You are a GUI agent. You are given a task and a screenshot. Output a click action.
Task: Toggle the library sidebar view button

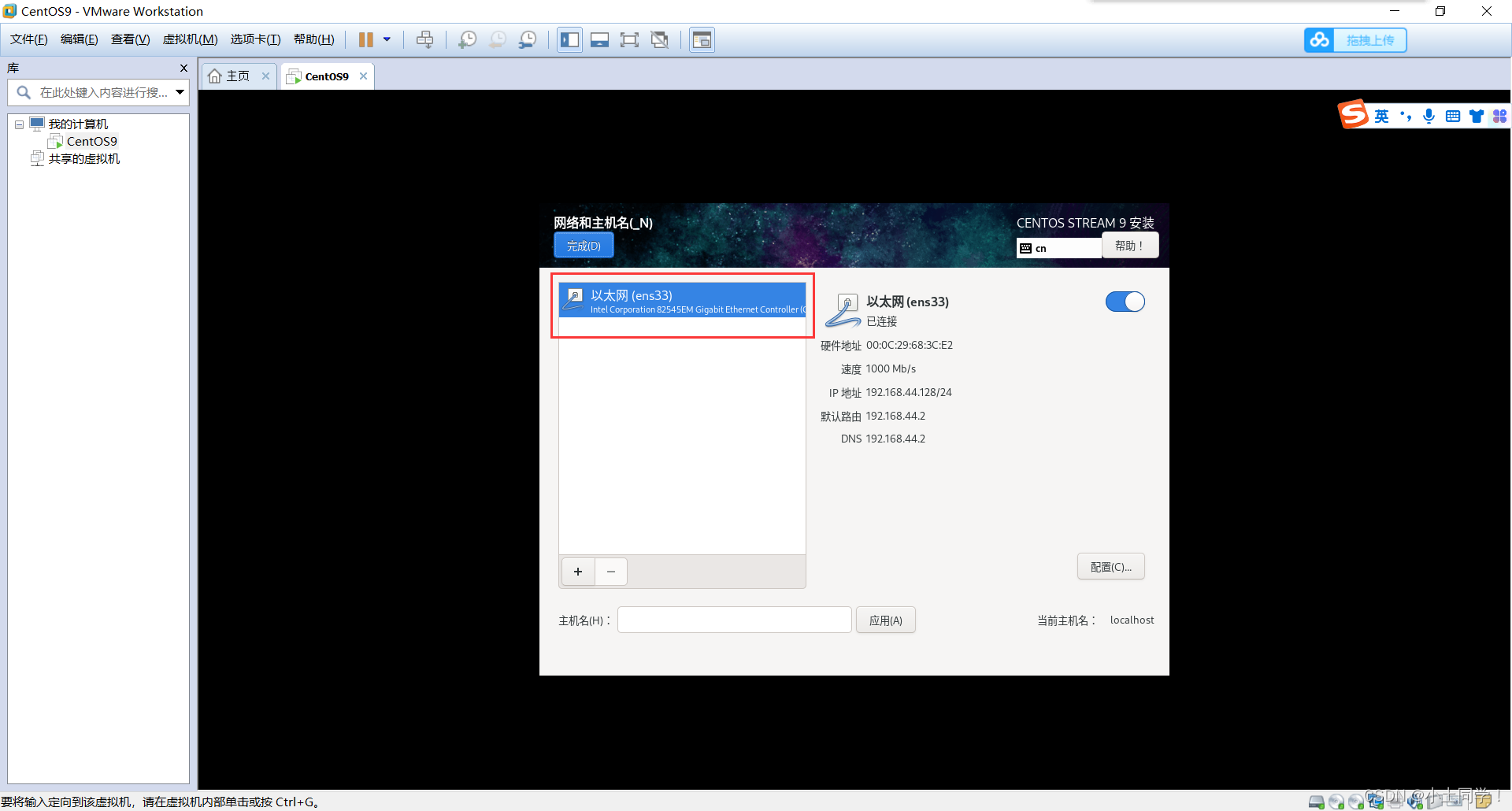(569, 40)
